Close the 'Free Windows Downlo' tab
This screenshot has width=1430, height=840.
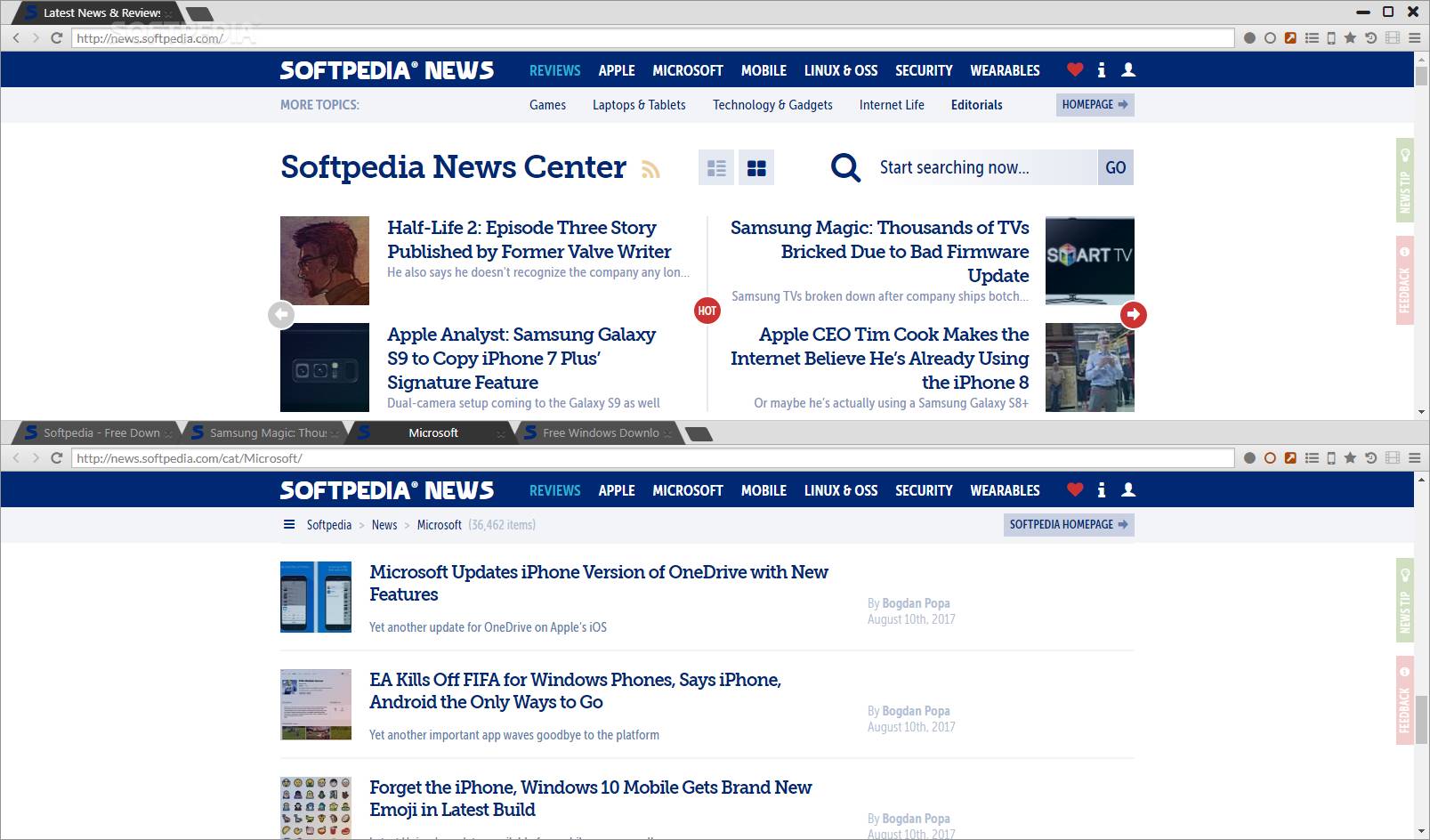click(667, 434)
